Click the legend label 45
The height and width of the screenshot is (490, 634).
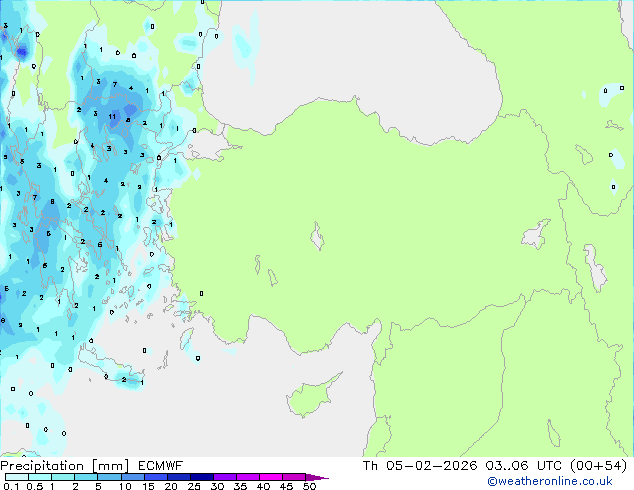[x=286, y=486]
